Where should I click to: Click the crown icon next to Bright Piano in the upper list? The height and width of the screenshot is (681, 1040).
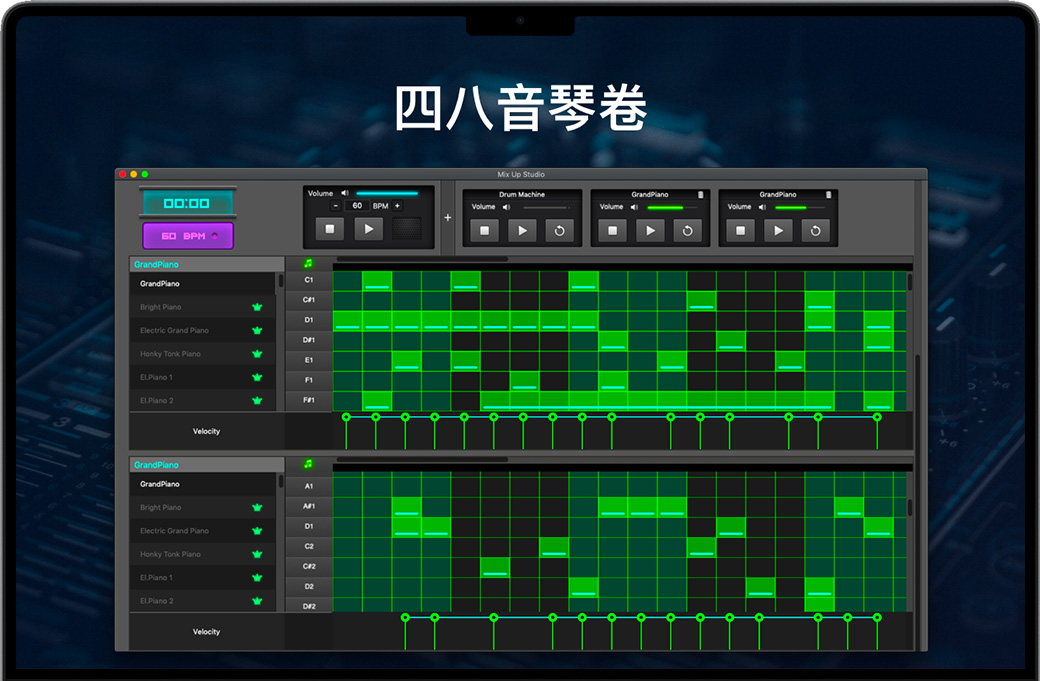(257, 308)
